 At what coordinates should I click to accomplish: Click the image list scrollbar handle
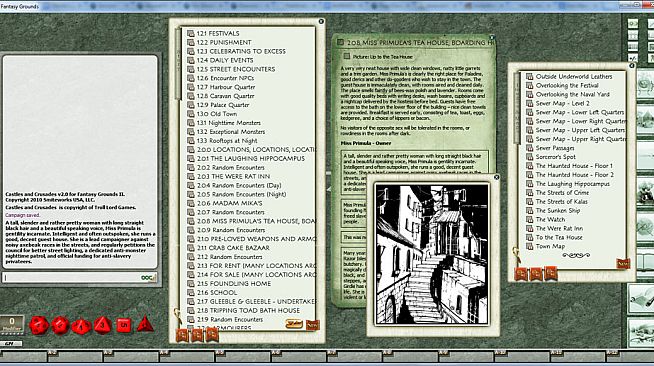517,108
